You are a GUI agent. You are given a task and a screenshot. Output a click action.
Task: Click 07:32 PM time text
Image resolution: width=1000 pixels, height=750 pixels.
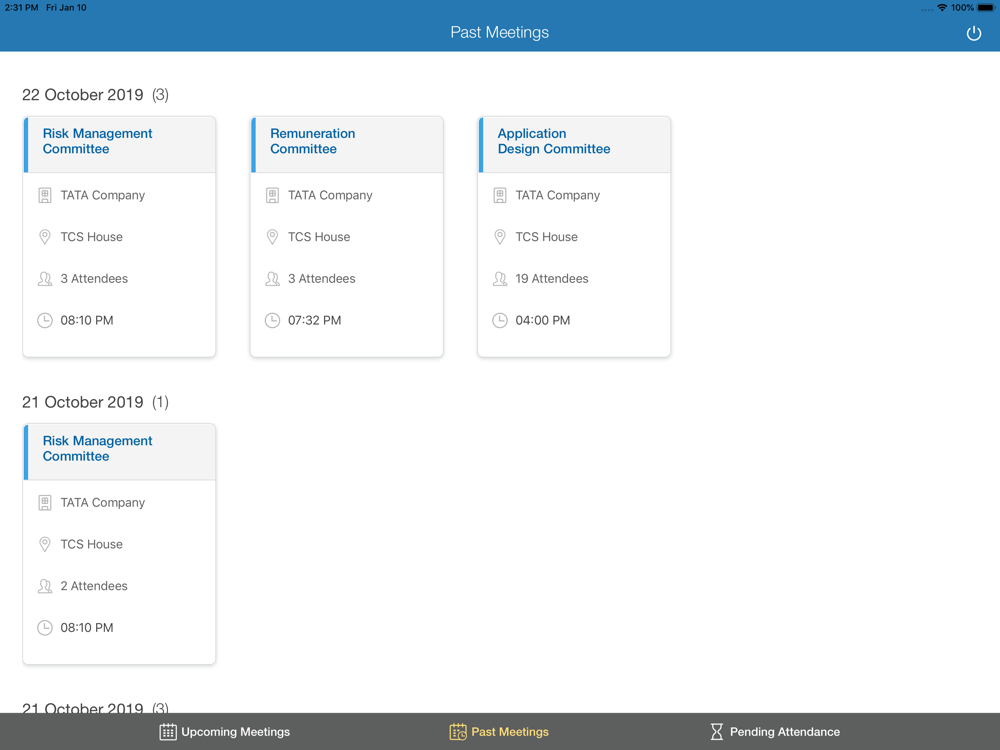tap(314, 320)
